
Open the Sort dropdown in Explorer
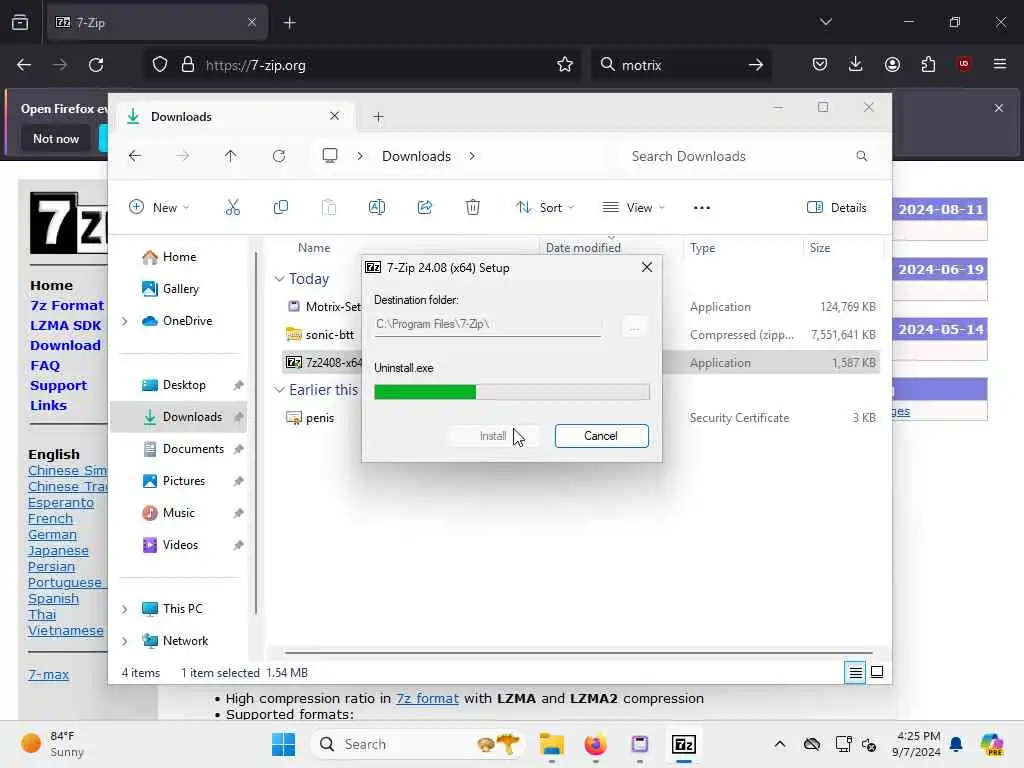click(x=545, y=208)
